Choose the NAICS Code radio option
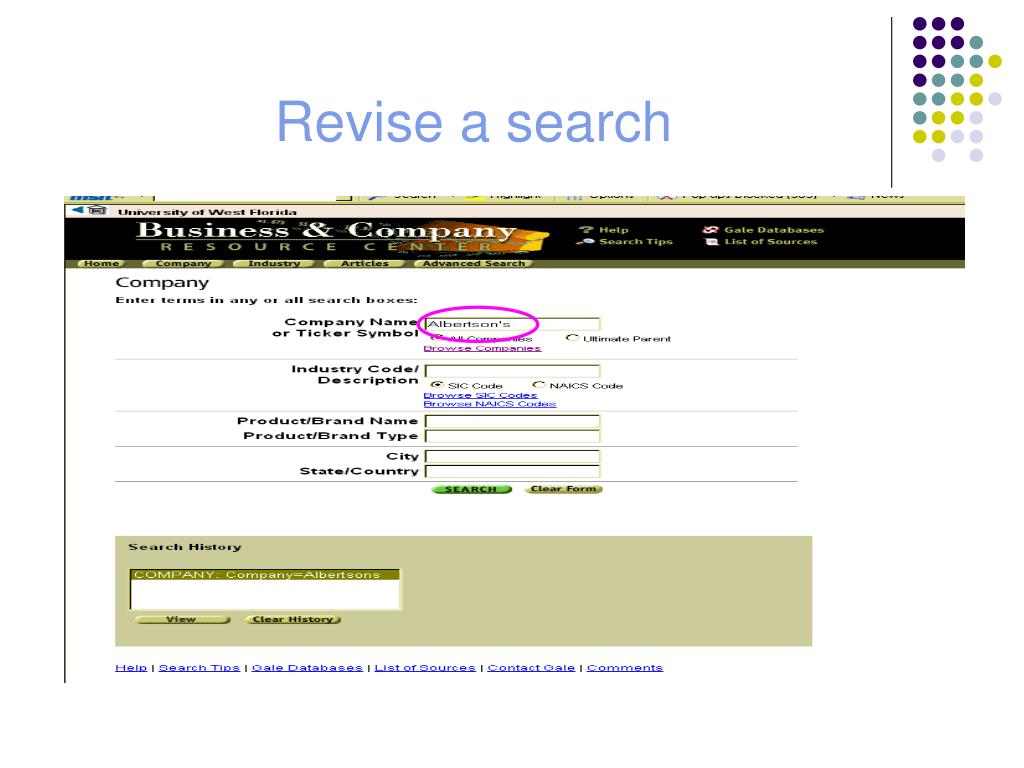Viewport: 1024px width, 768px height. (539, 385)
